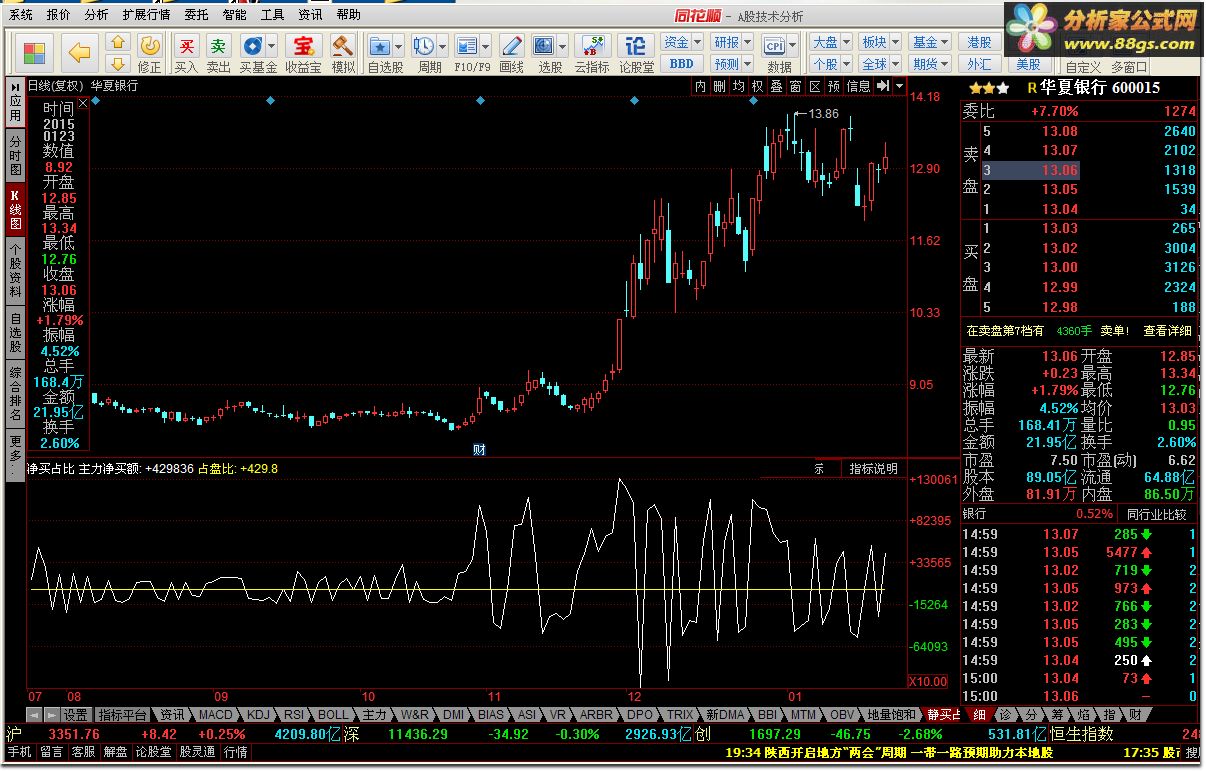Viewport: 1206px width, 771px height.
Task: Open the 分析 menu
Action: pyautogui.click(x=97, y=15)
